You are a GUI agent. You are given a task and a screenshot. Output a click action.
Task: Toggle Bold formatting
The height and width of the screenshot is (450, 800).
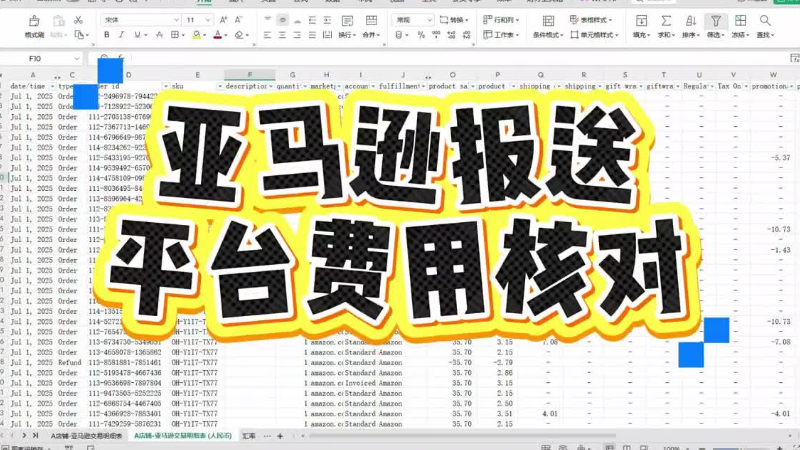click(x=106, y=35)
